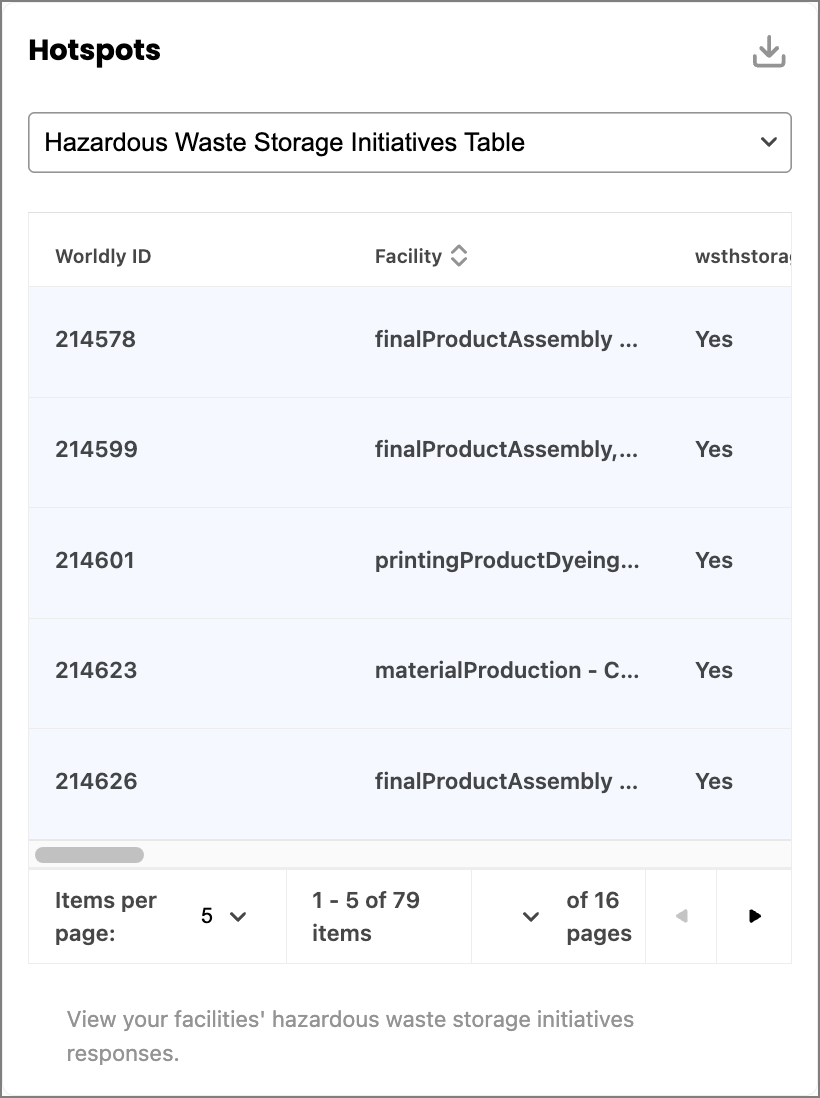This screenshot has height=1098, width=820.
Task: Click Worldly ID 214626 cell
Action: [x=96, y=781]
